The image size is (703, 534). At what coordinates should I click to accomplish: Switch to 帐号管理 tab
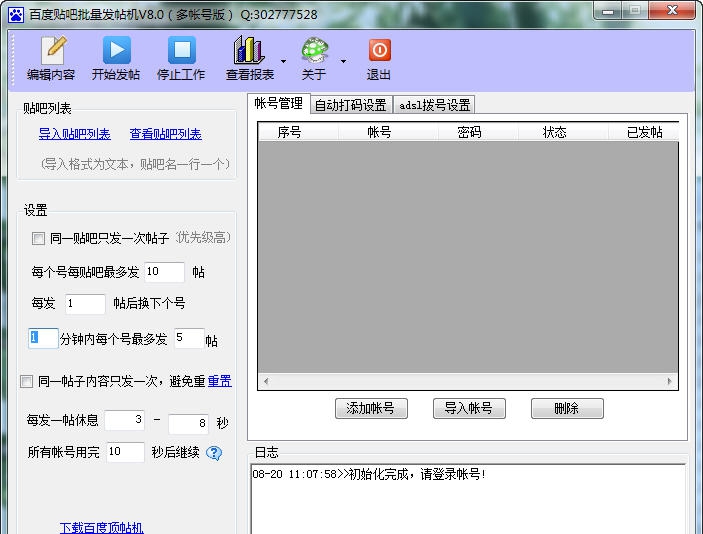coord(278,103)
